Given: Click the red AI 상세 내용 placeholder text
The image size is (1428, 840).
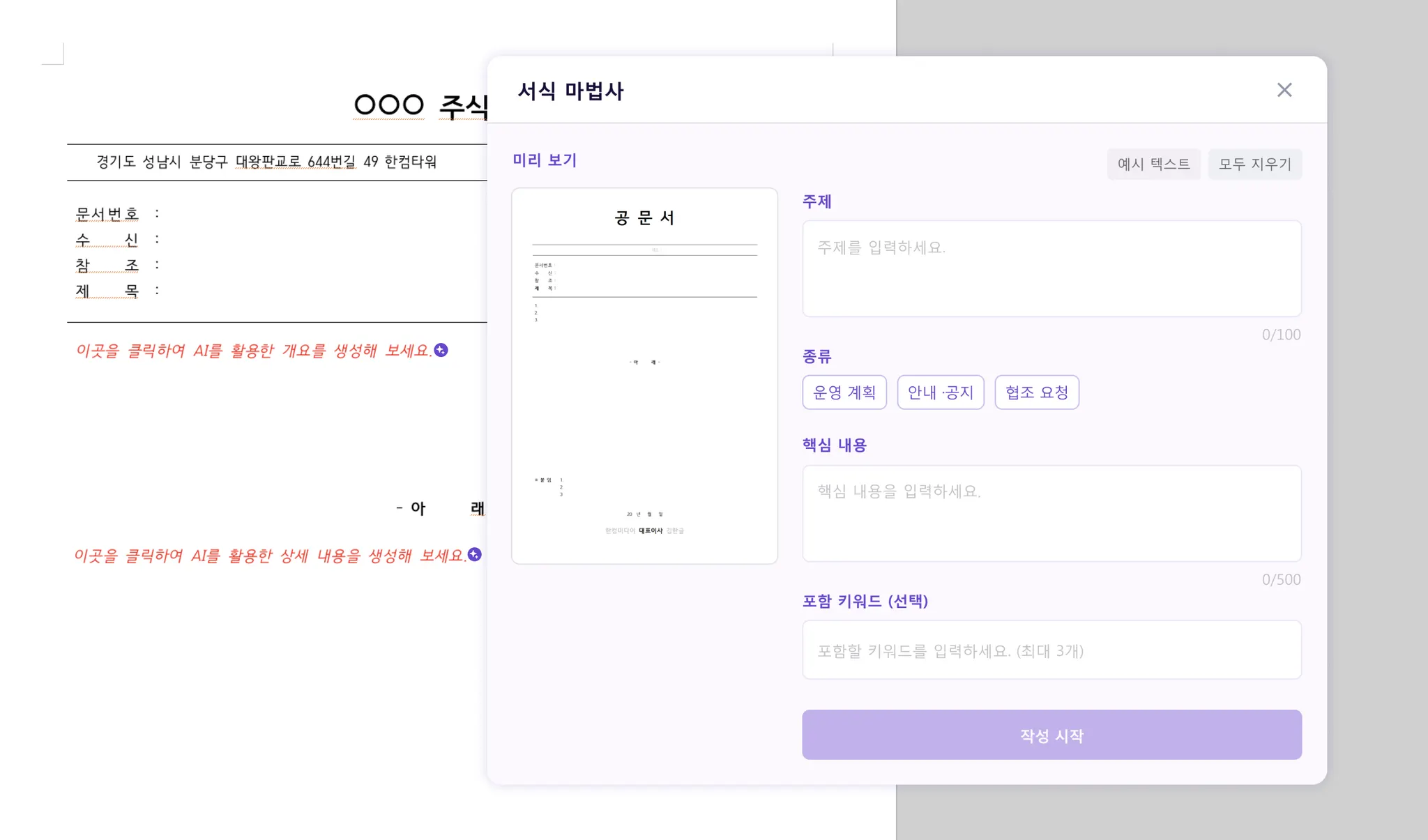Looking at the screenshot, I should click(269, 556).
